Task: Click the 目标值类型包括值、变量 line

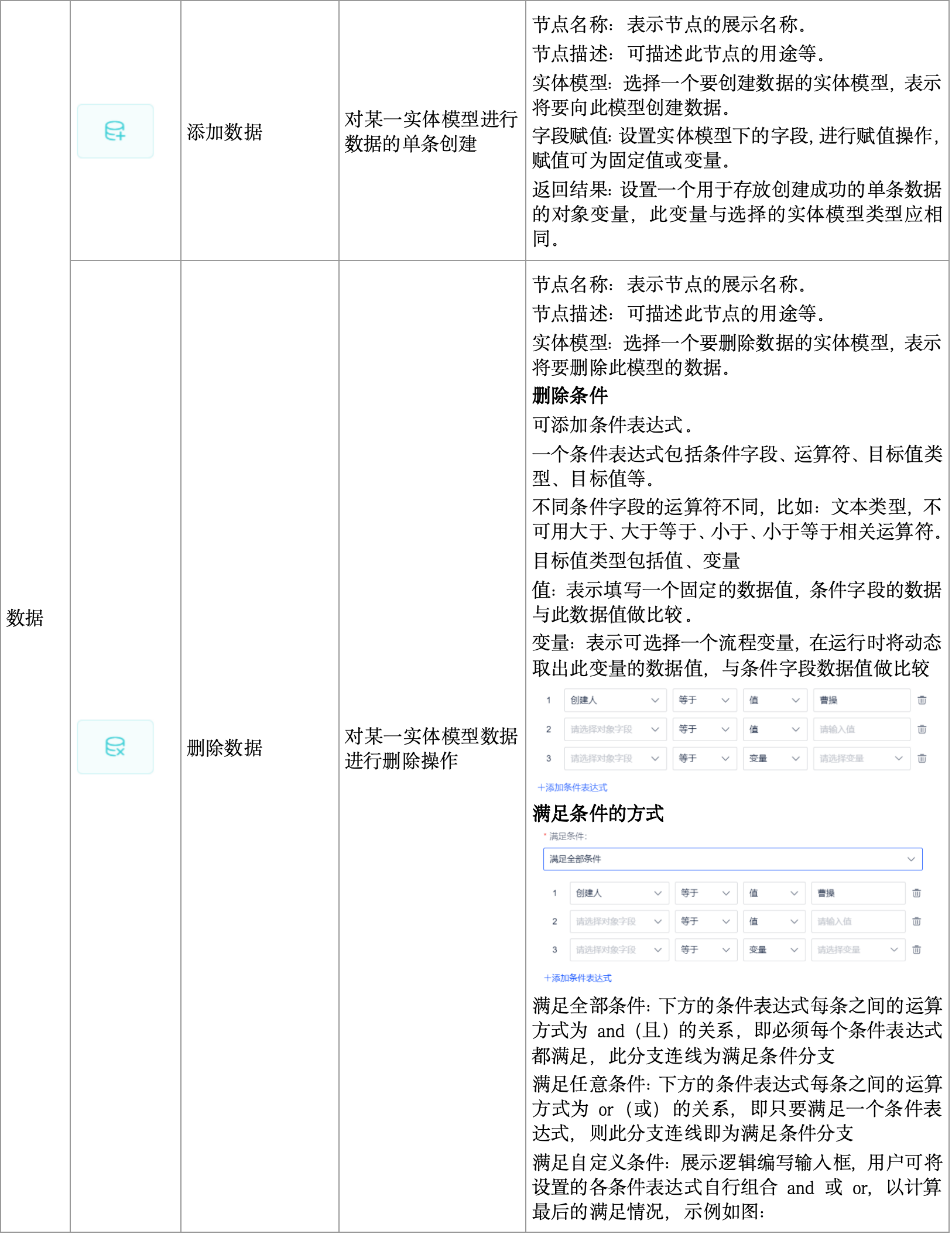Action: pyautogui.click(x=636, y=560)
